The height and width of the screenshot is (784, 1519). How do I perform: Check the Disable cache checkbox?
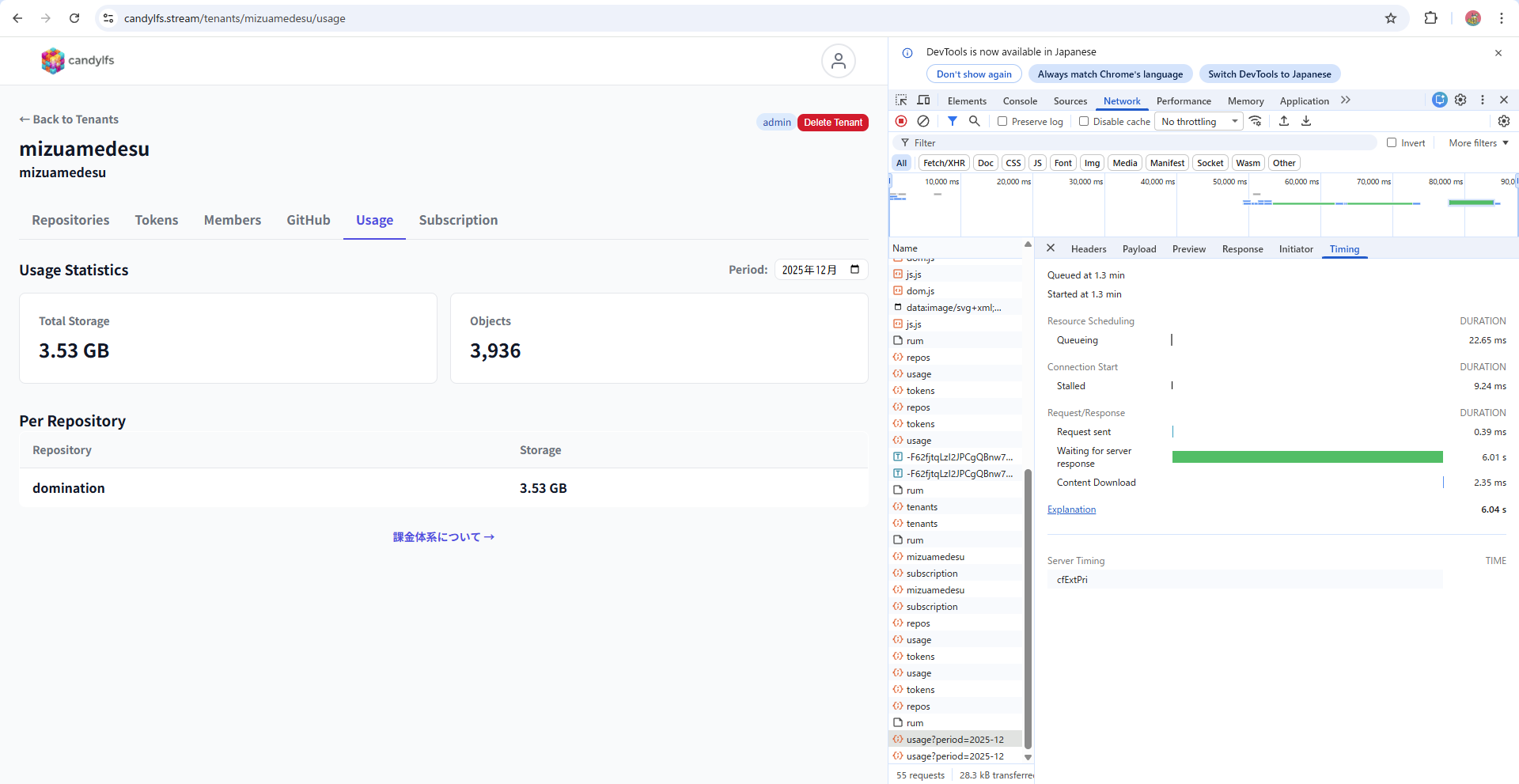pyautogui.click(x=1084, y=121)
